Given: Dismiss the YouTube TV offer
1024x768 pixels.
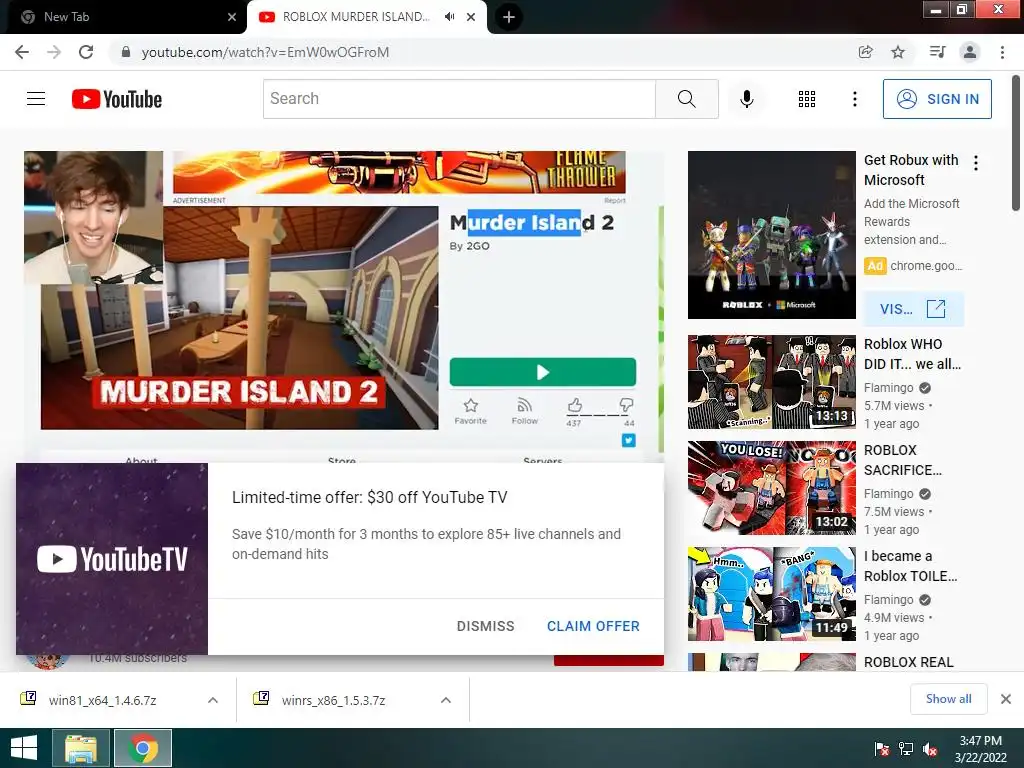Looking at the screenshot, I should tap(485, 626).
